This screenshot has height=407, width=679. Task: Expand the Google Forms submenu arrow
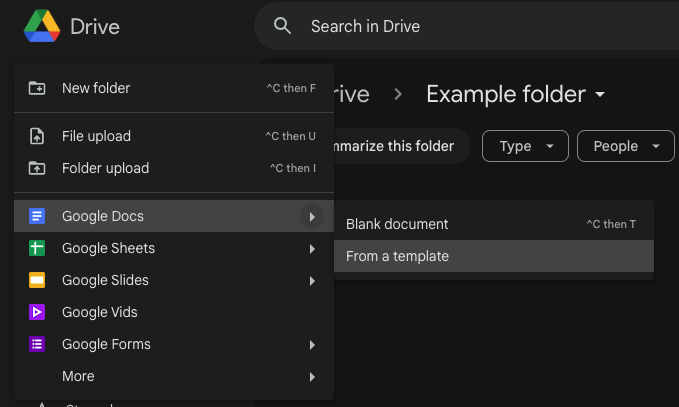[312, 345]
